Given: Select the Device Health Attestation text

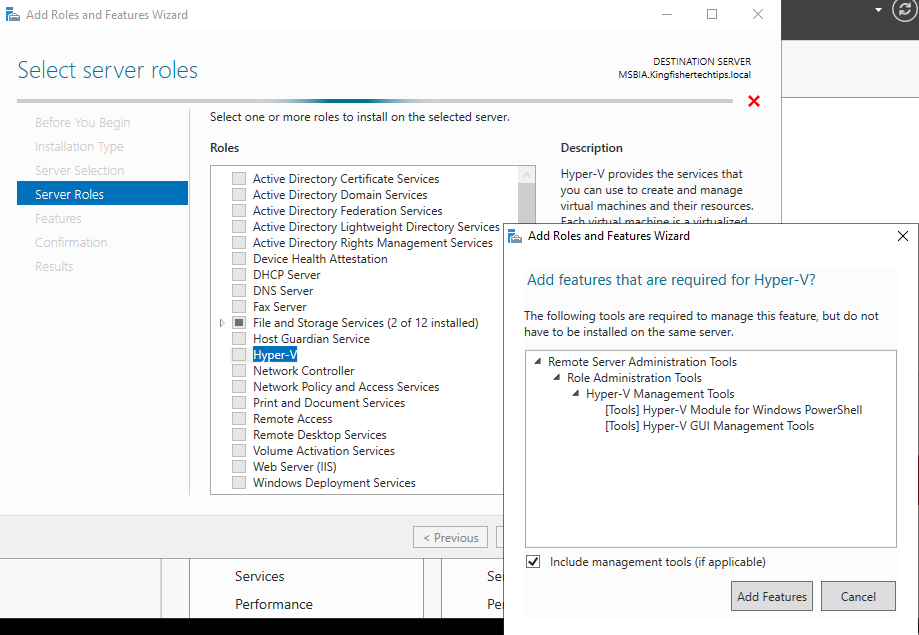Looking at the screenshot, I should [x=320, y=259].
